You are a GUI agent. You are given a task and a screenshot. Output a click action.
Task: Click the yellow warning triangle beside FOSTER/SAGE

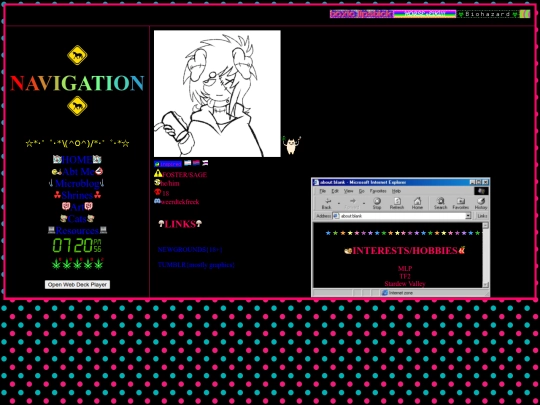[x=158, y=173]
